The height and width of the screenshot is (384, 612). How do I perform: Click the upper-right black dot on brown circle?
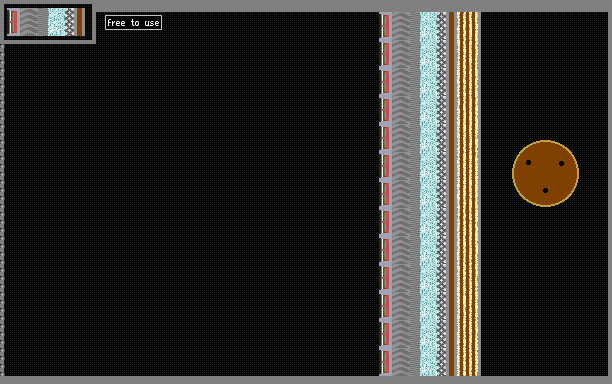(561, 163)
